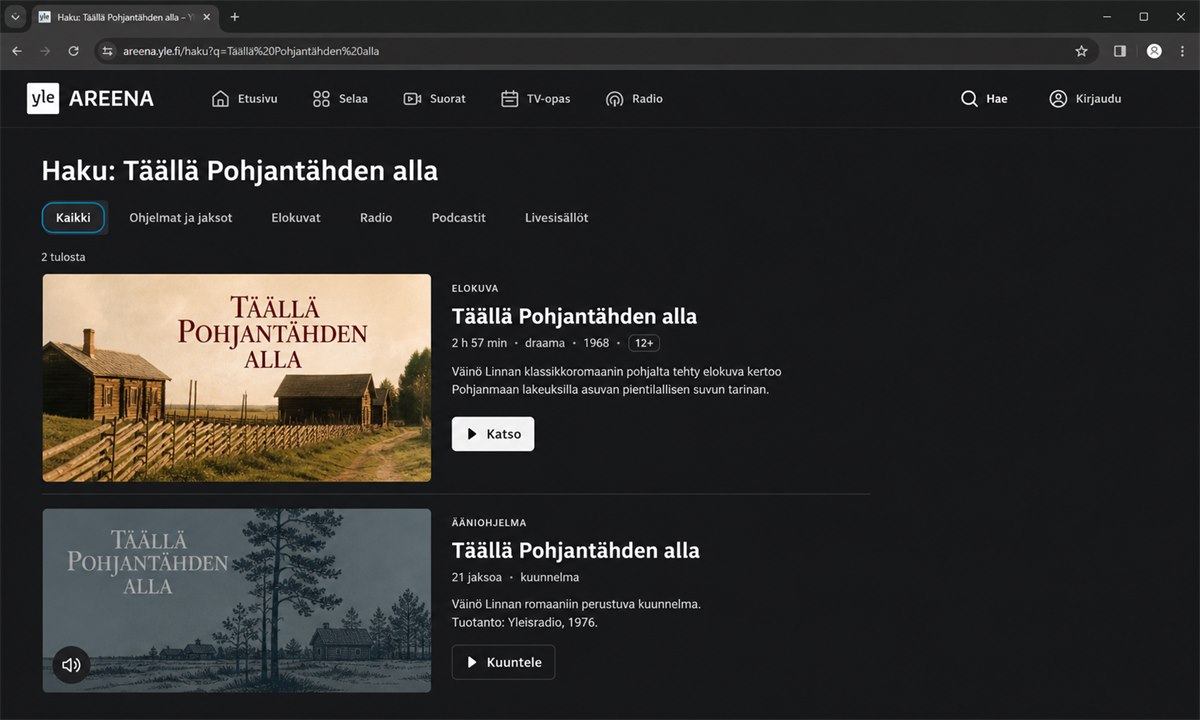The image size is (1200, 720).
Task: Go to Etusivu home page
Action: [245, 99]
